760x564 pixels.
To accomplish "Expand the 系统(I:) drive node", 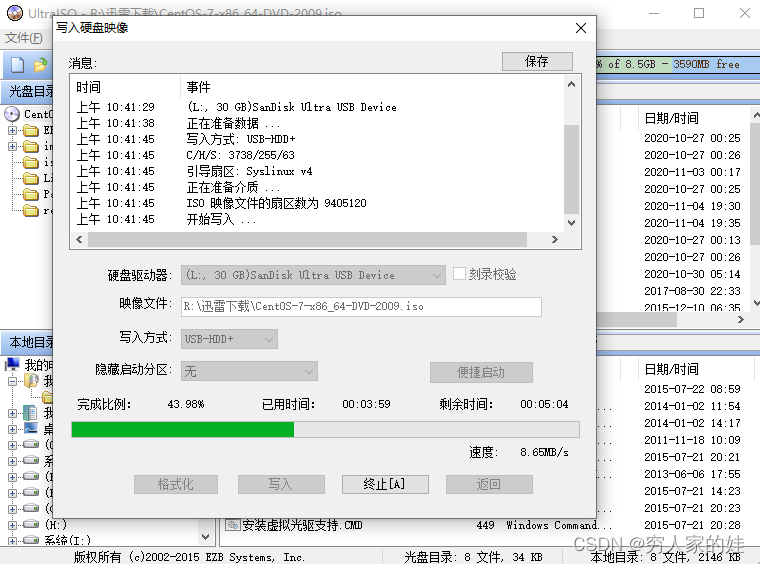I will [12, 540].
